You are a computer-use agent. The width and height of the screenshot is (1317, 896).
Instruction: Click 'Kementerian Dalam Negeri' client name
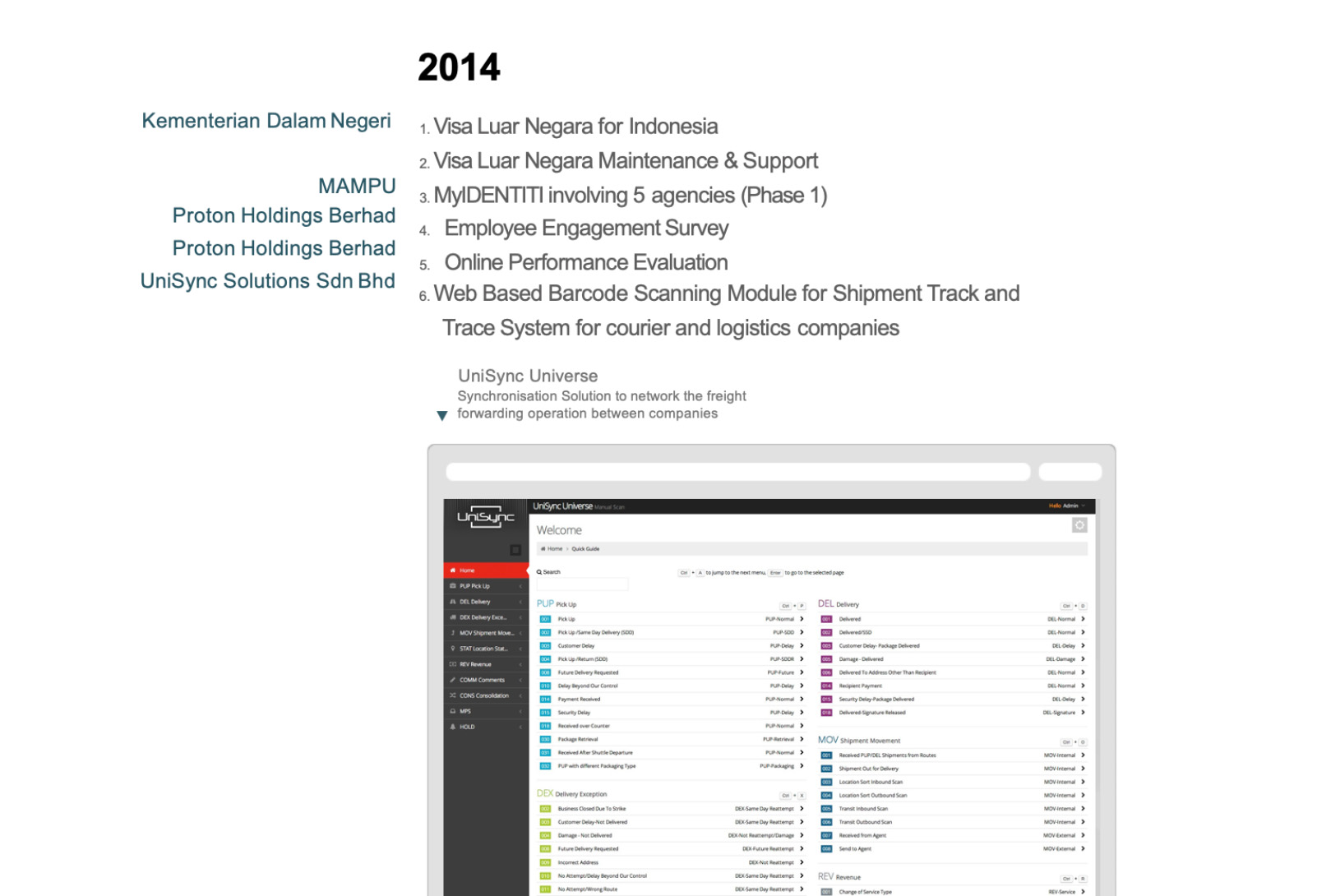click(x=266, y=121)
